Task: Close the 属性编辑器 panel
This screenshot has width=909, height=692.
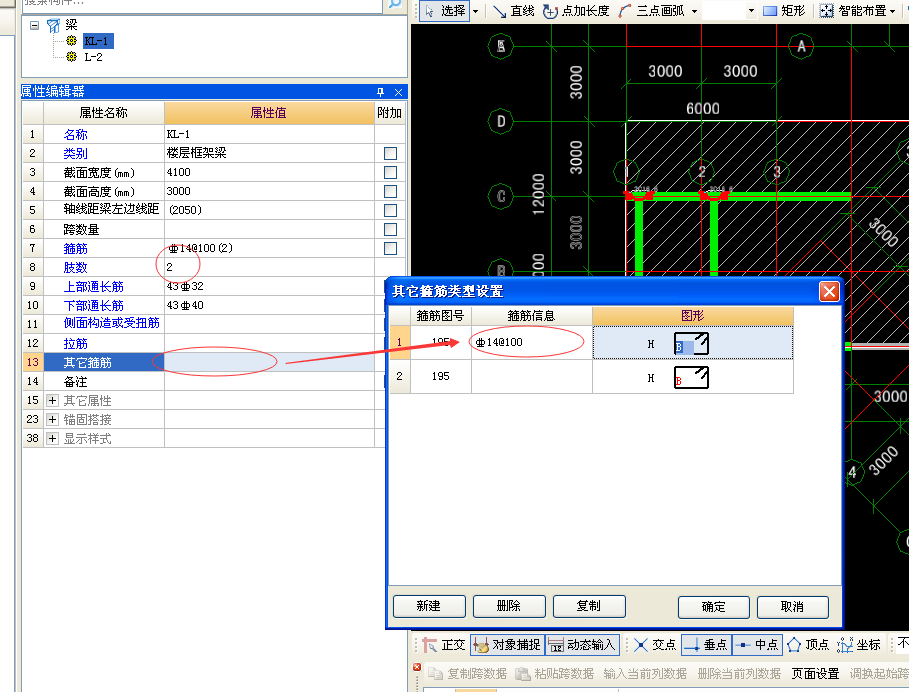Action: tap(398, 92)
